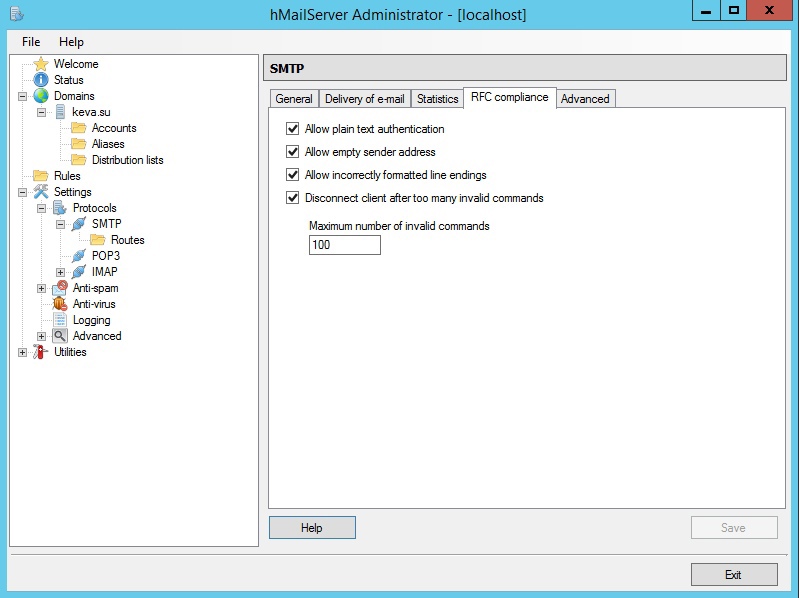Viewport: 799px width, 598px height.
Task: Maximize the hMailServer Administrator window
Action: 733,10
